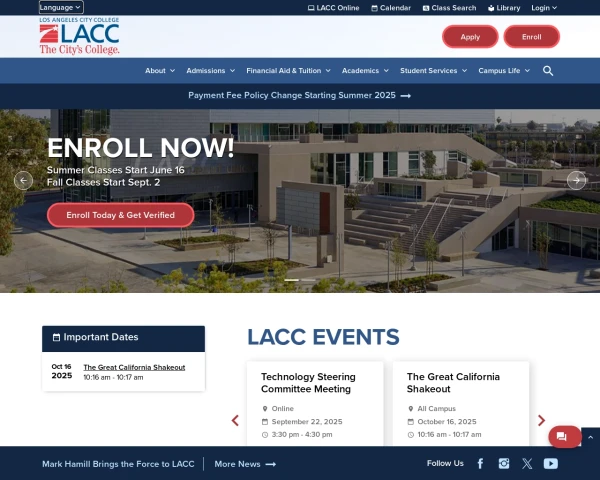The height and width of the screenshot is (480, 600).
Task: Open Financial Aid & Tuition menu
Action: click(x=288, y=70)
